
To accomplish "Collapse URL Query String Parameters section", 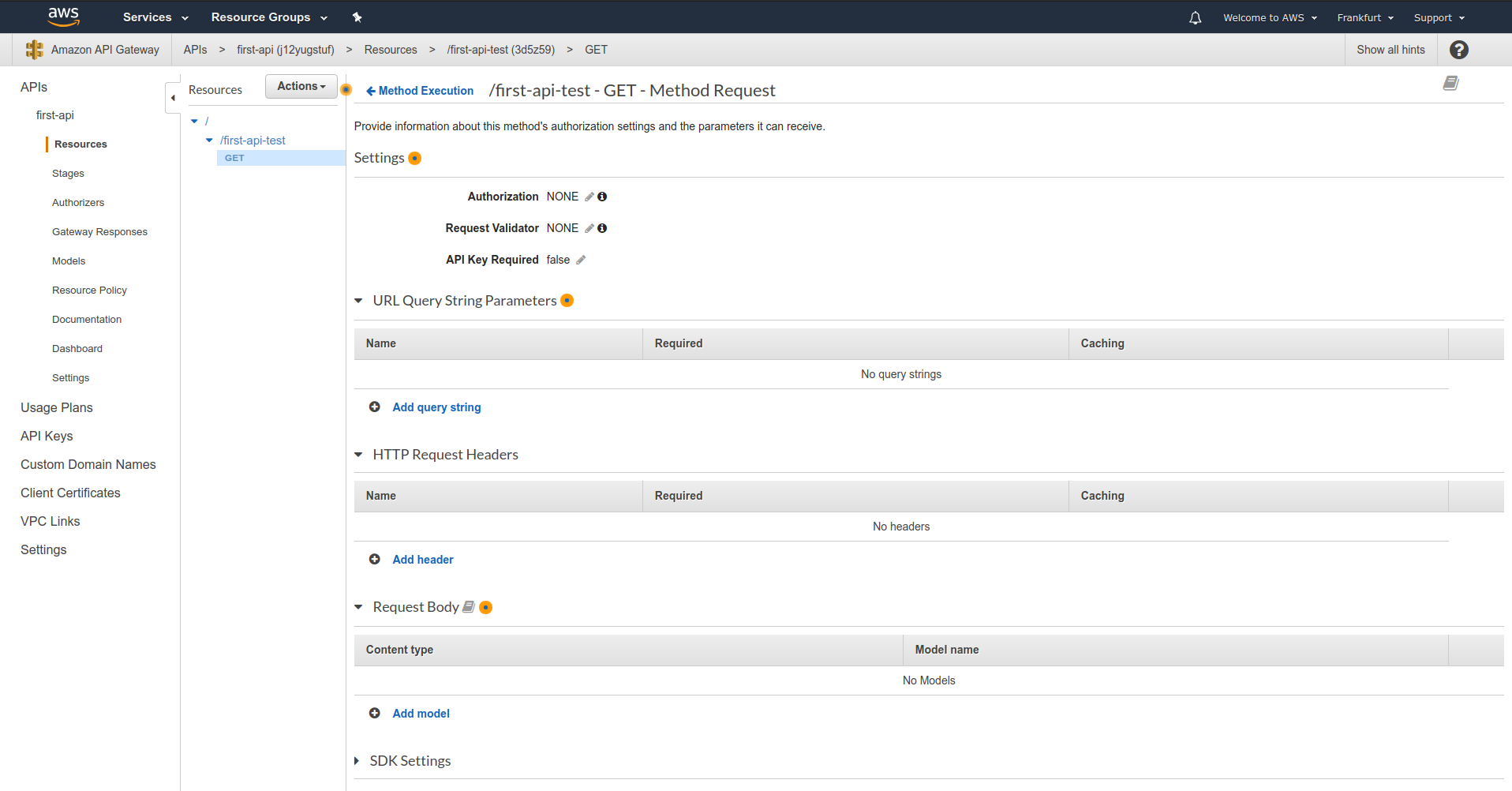I will pyautogui.click(x=358, y=301).
